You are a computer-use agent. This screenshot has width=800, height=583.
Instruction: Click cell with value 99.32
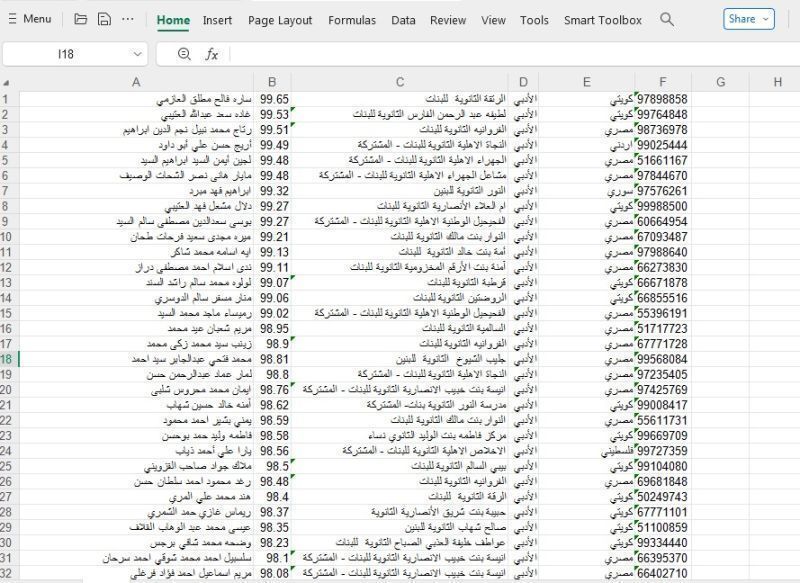(x=272, y=191)
